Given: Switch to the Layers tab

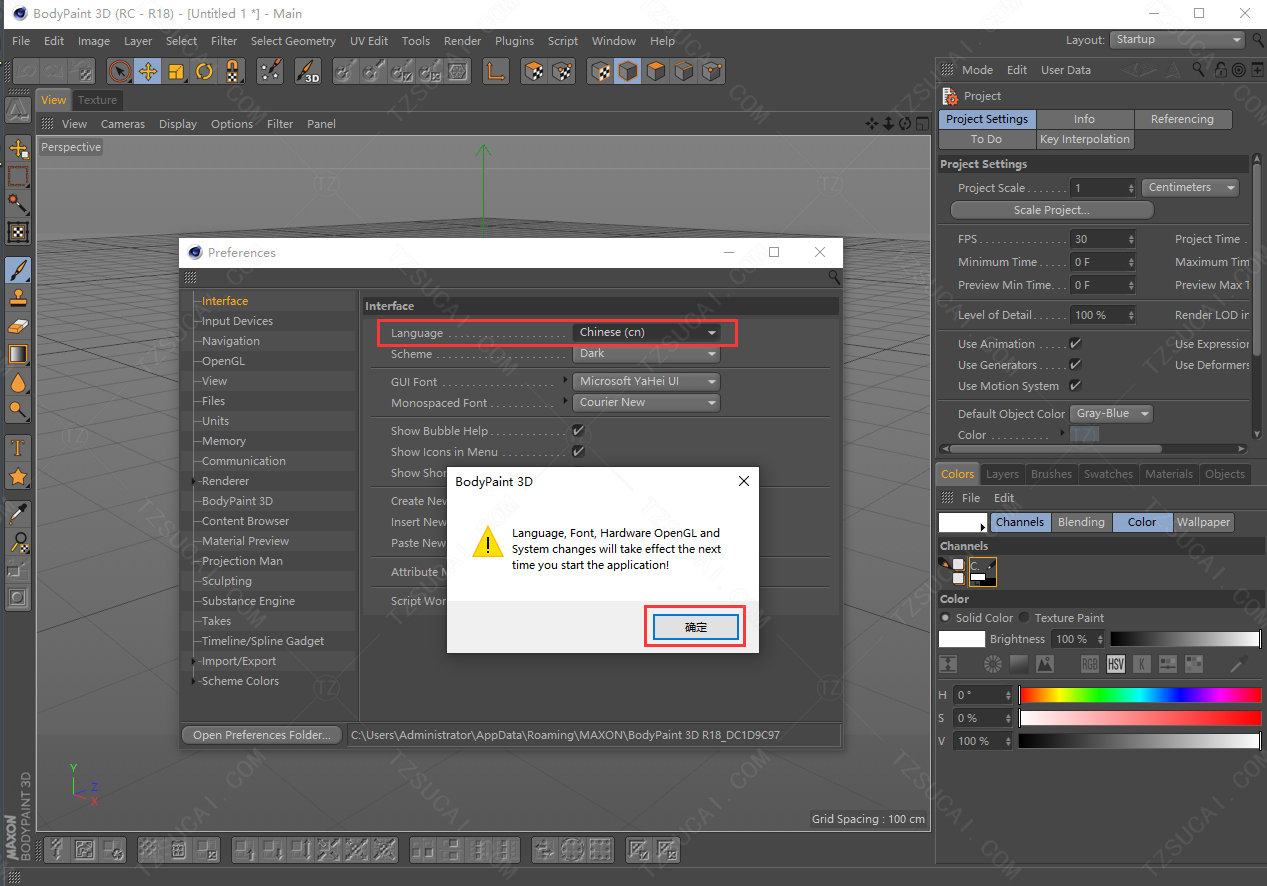Looking at the screenshot, I should click(1002, 474).
